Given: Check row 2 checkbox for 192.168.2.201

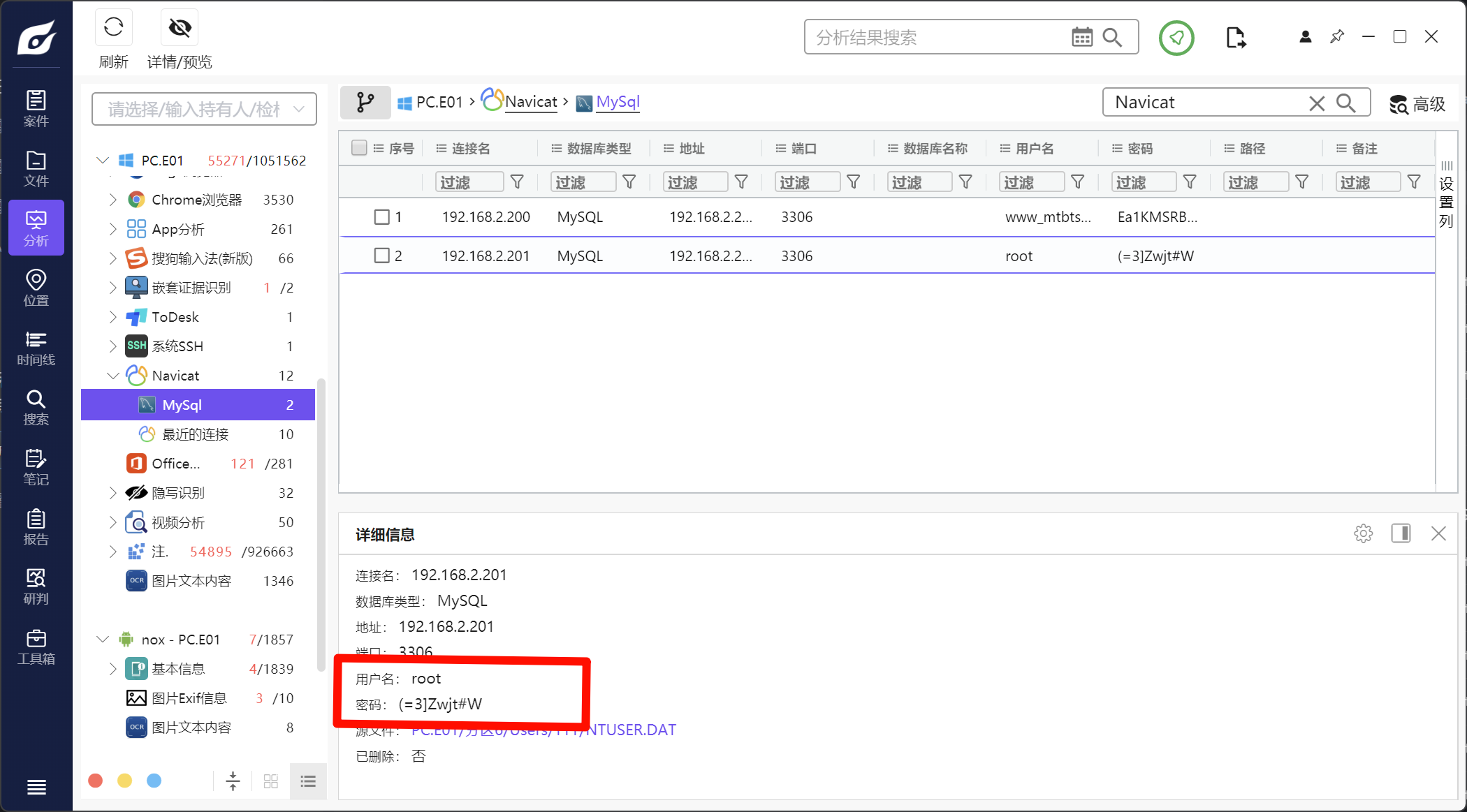Looking at the screenshot, I should click(x=381, y=256).
